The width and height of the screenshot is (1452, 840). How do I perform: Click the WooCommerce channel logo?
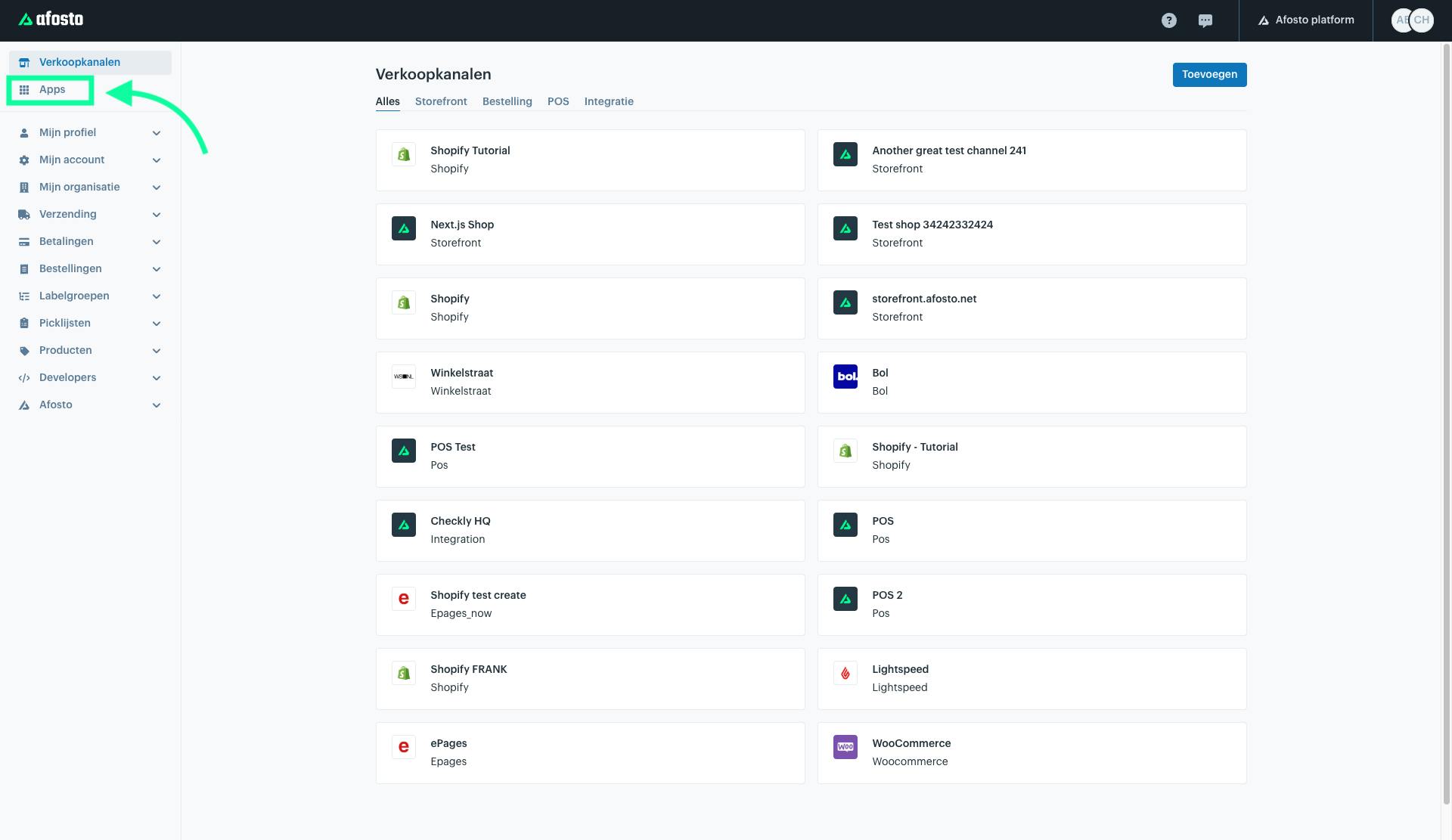coord(845,747)
